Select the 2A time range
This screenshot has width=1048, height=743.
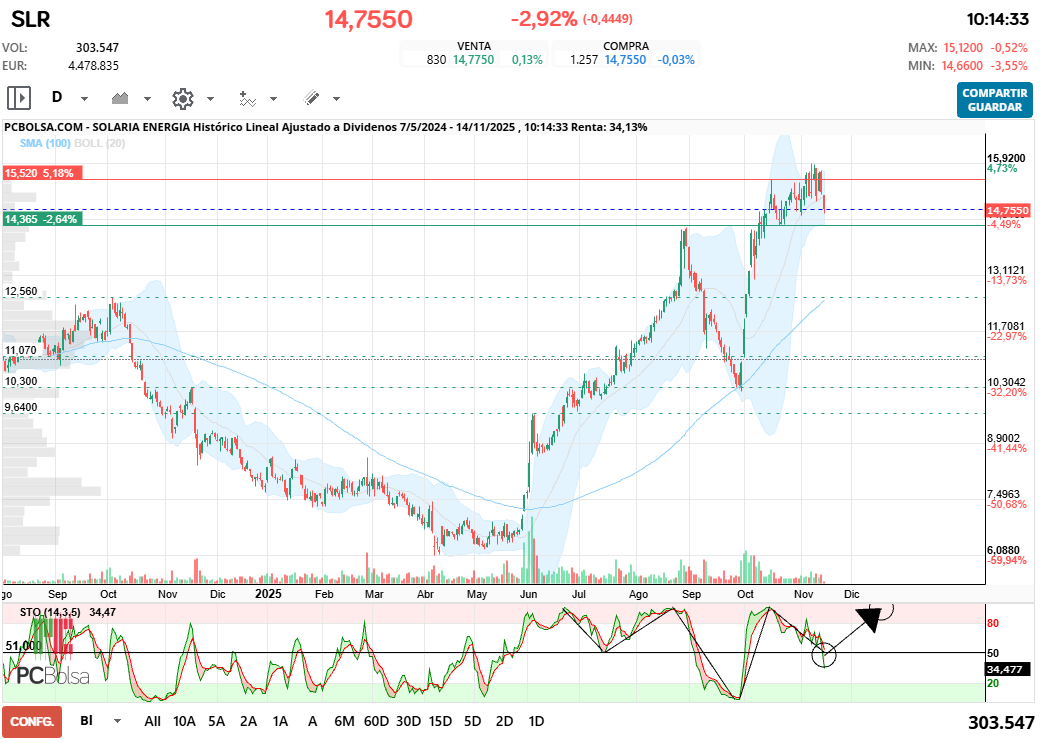pos(249,721)
